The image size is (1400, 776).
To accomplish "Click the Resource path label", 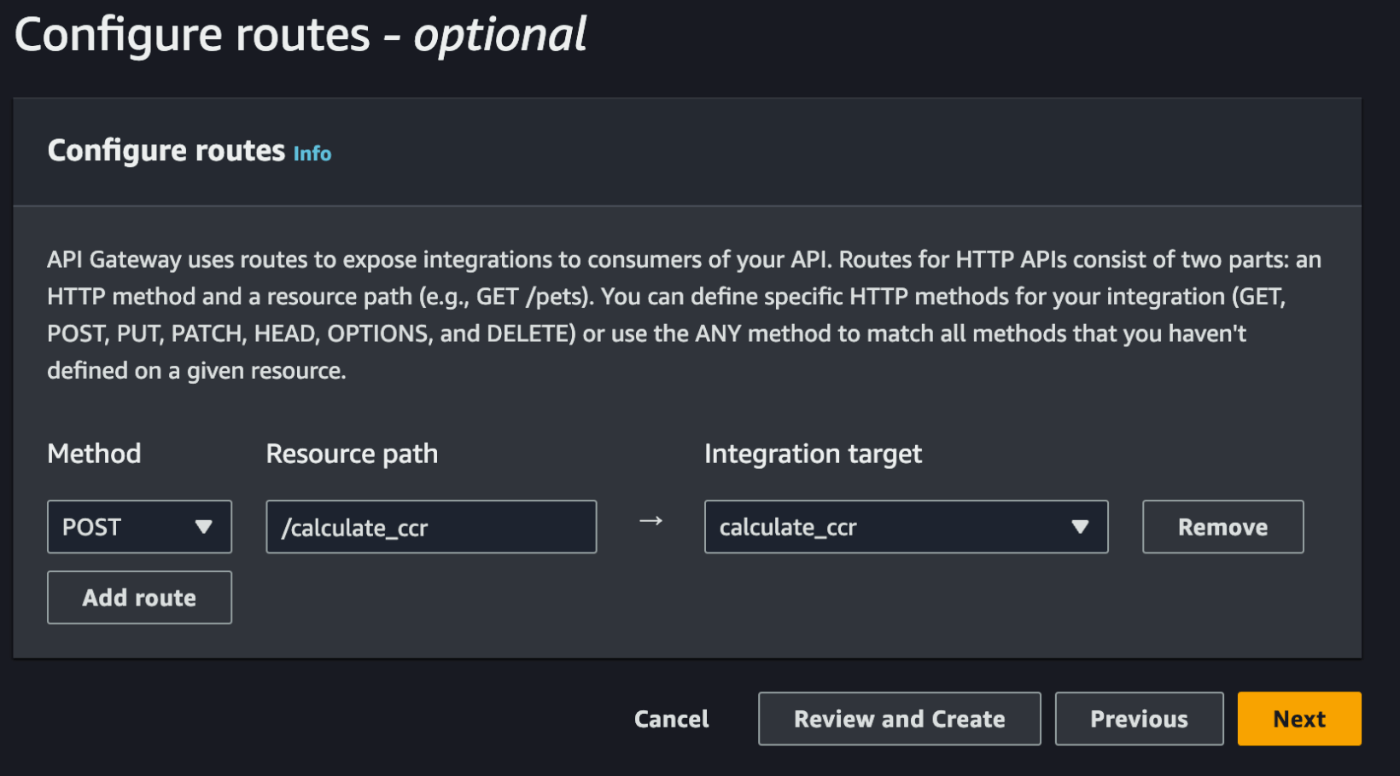I will (352, 454).
